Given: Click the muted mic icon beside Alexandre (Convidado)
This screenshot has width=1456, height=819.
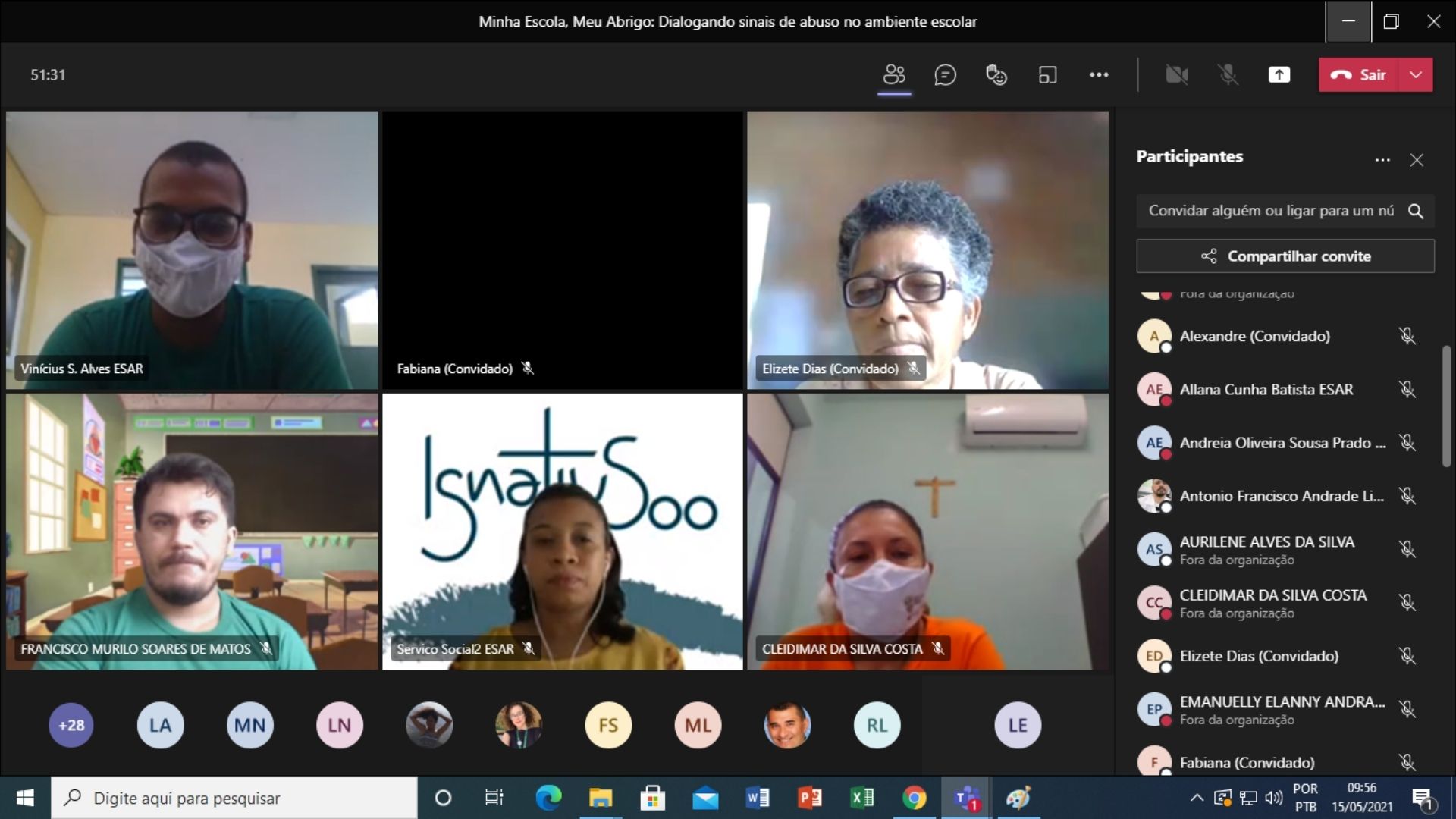Looking at the screenshot, I should 1407,336.
